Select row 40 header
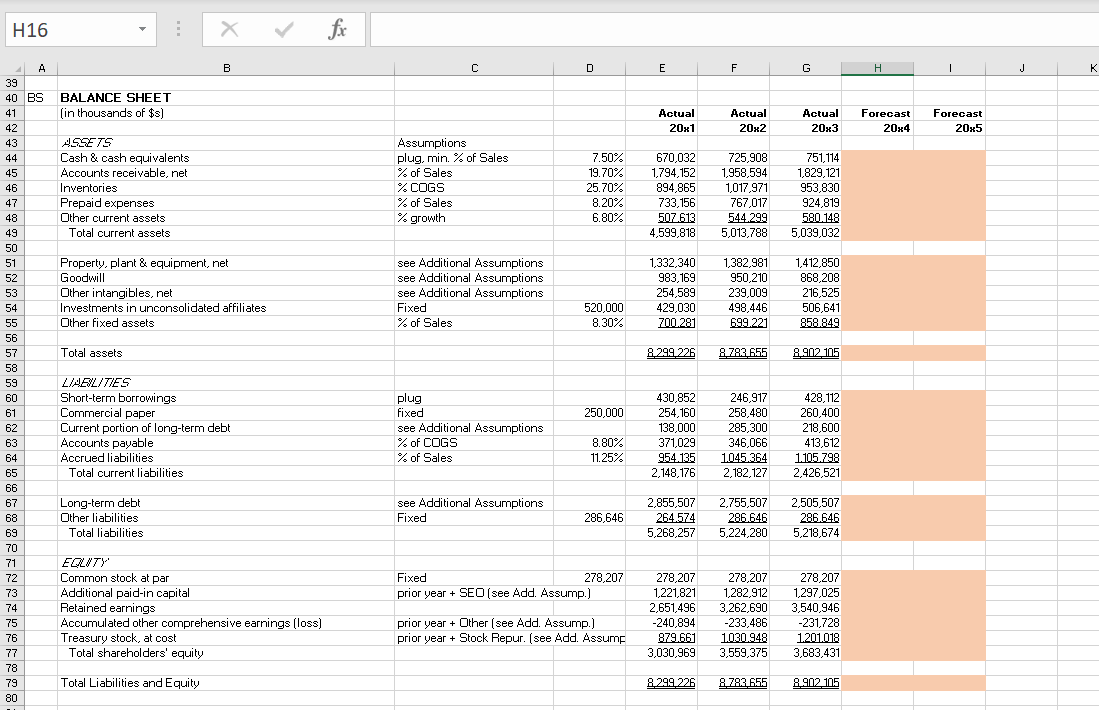 tap(11, 98)
